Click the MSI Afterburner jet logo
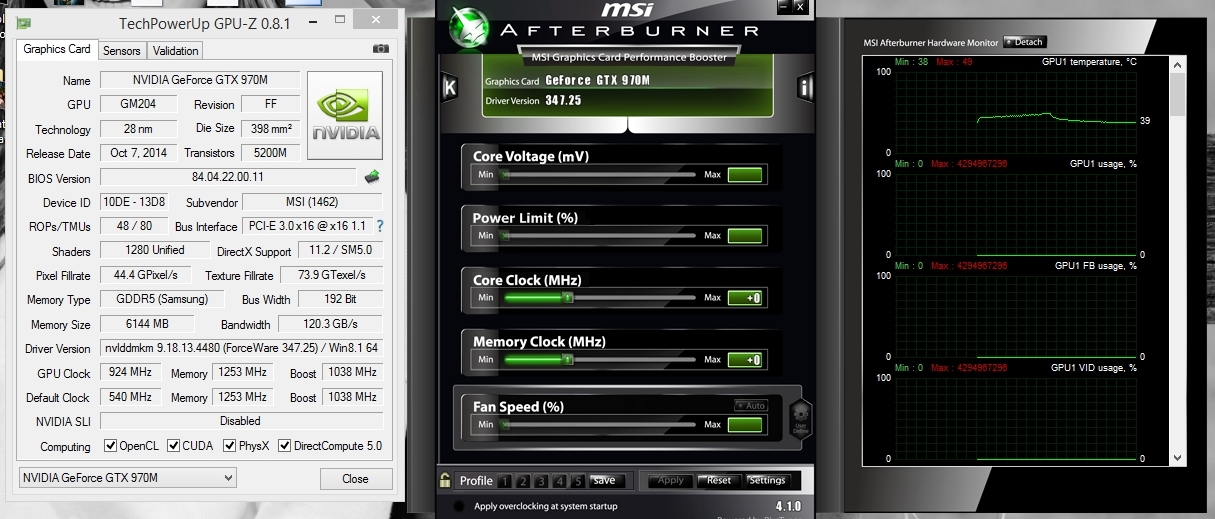Viewport: 1215px width, 519px height. tap(470, 30)
